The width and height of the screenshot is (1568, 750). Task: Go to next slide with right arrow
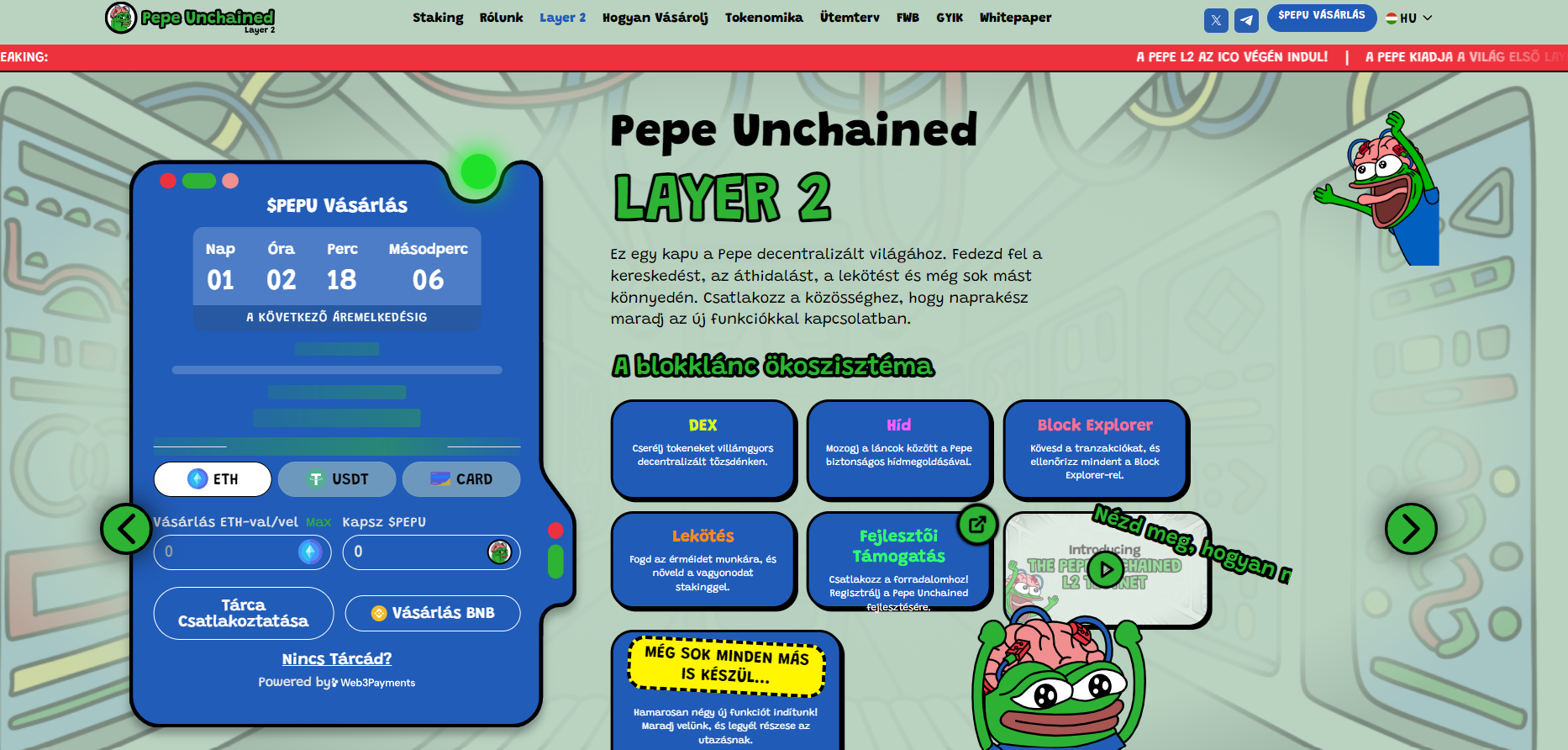(1411, 529)
